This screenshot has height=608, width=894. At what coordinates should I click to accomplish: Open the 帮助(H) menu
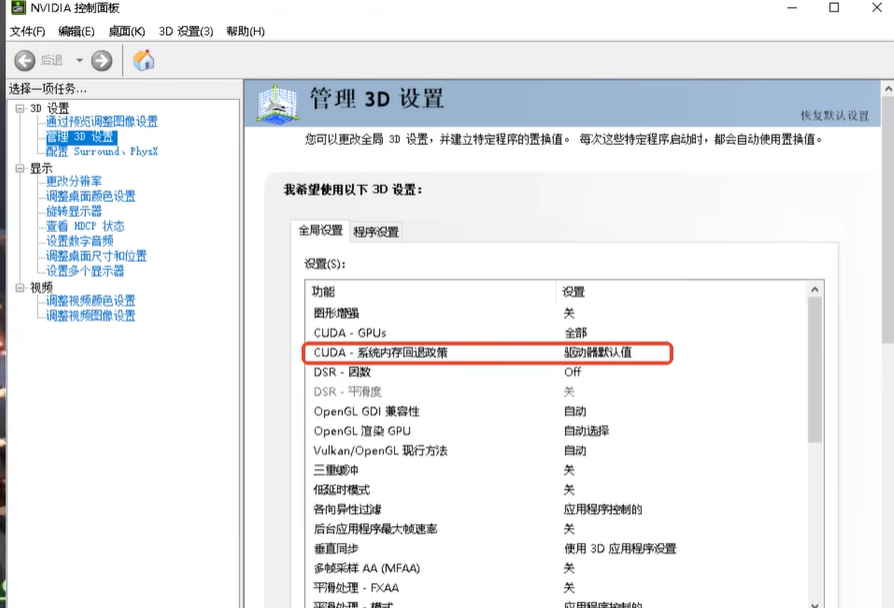(x=245, y=32)
